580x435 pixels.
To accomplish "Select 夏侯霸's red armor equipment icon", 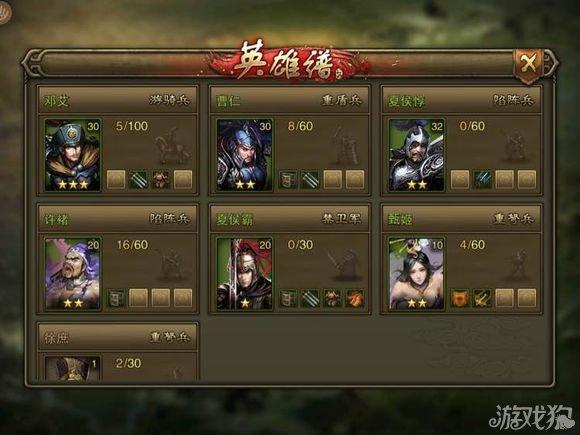I will tap(333, 298).
